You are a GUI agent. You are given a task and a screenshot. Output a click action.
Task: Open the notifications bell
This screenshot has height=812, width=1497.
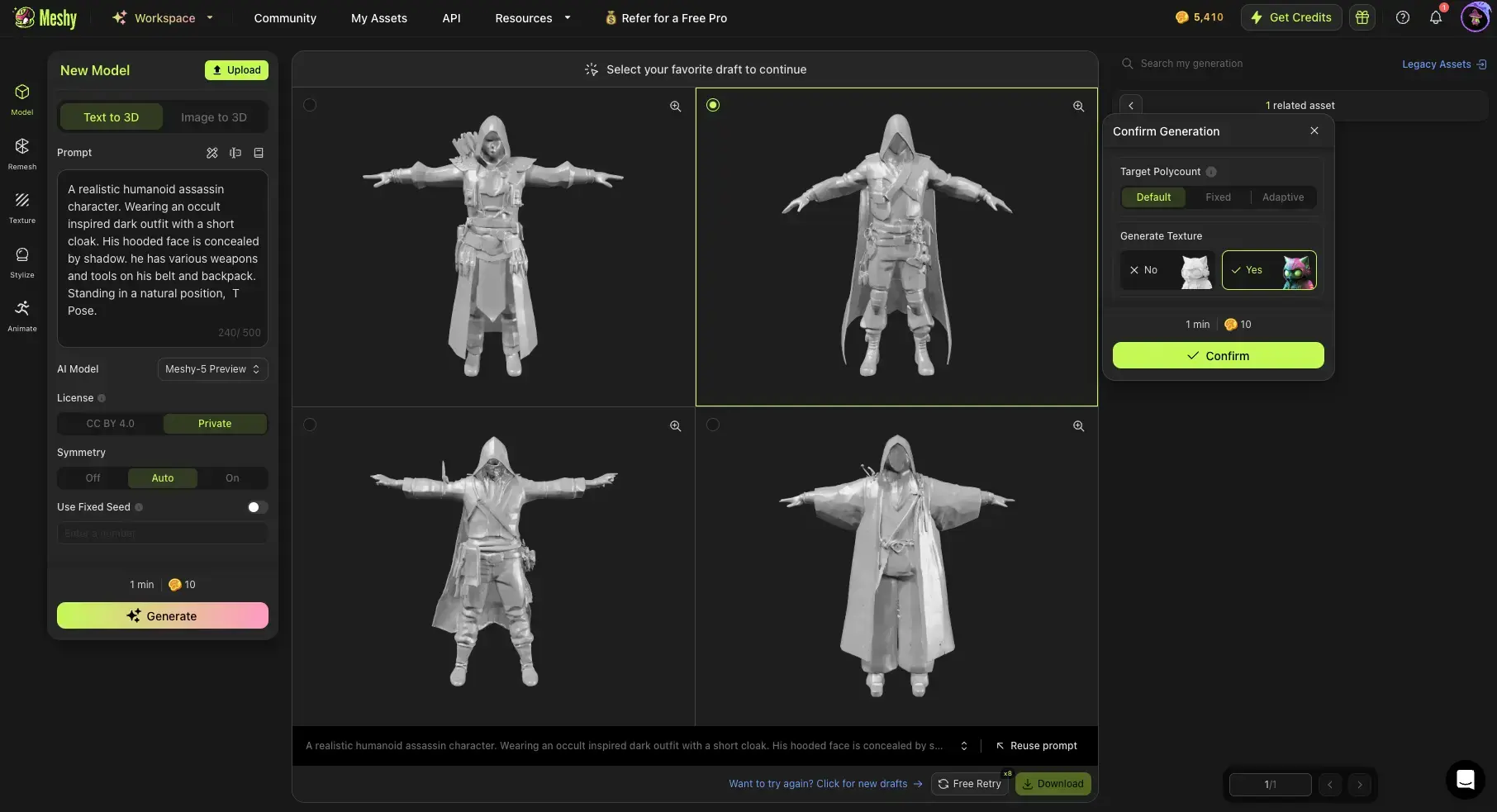coord(1436,17)
